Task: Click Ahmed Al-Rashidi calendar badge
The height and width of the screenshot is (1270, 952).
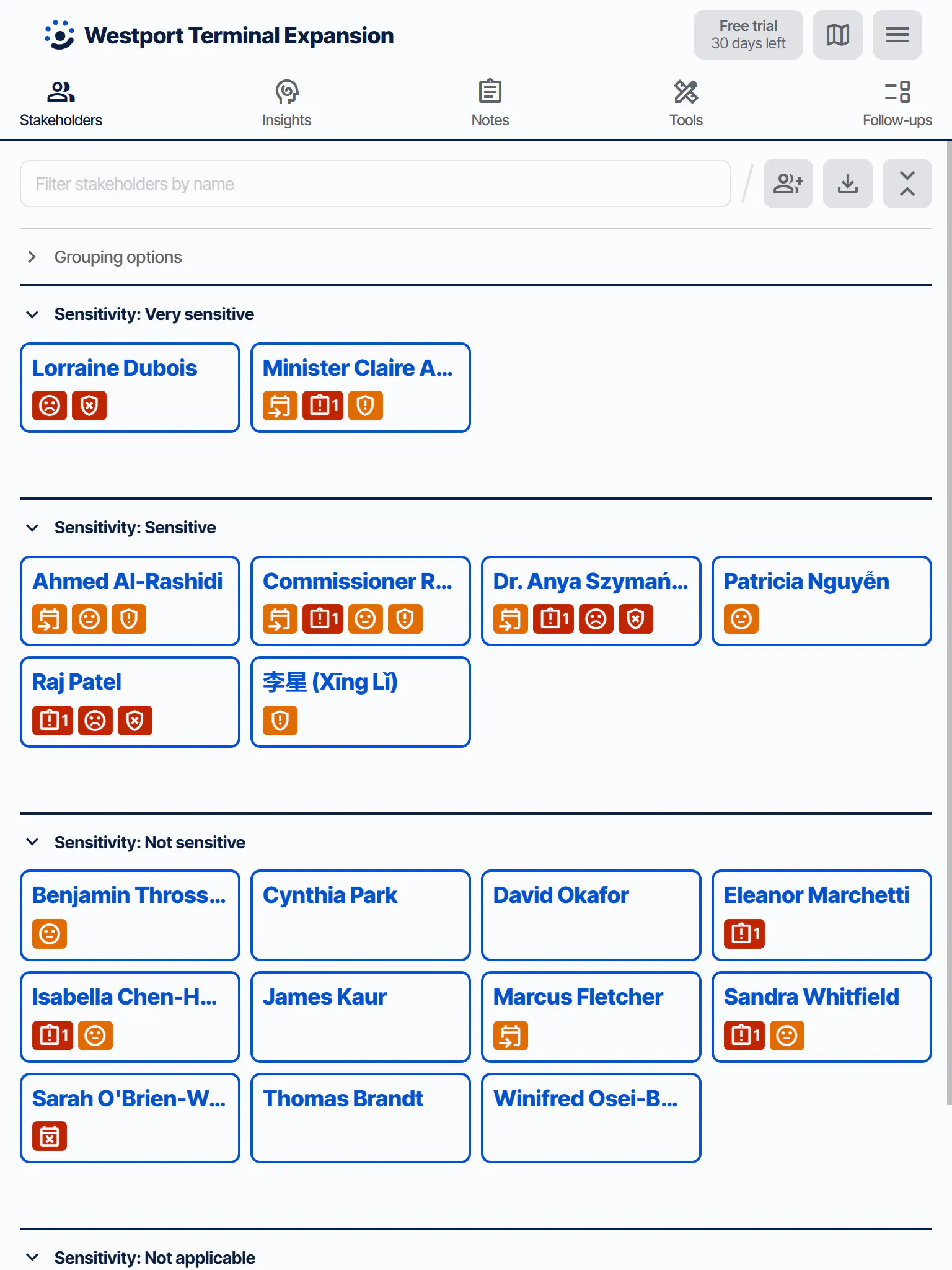Action: [x=50, y=619]
